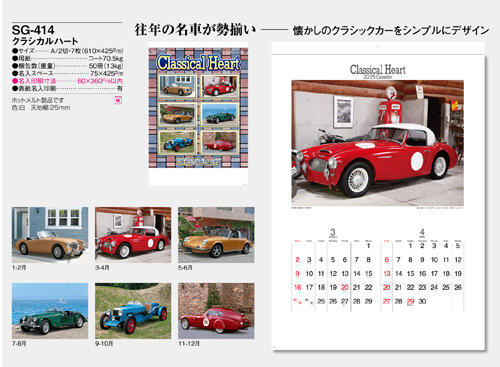The height and width of the screenshot is (367, 500).
Task: Click the gold Porsche picture on the cover
Action: pyautogui.click(x=177, y=114)
